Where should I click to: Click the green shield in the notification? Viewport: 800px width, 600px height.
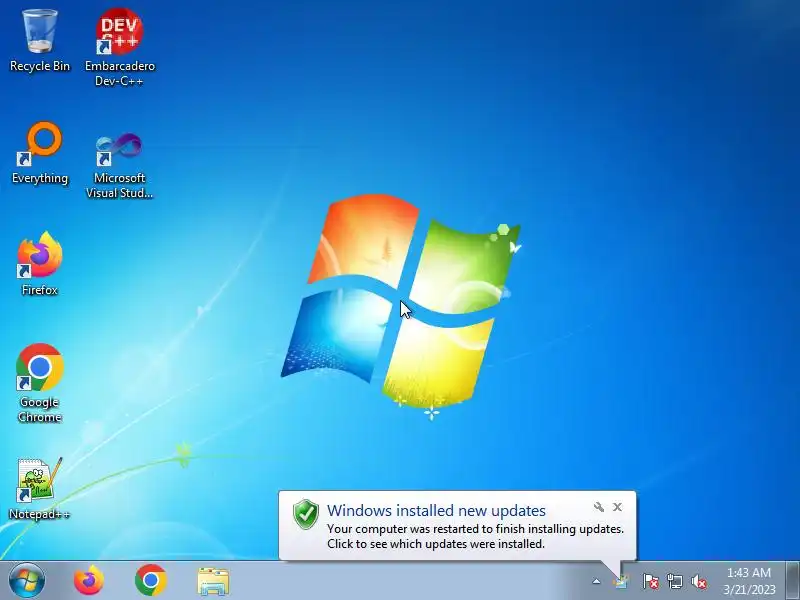coord(306,514)
